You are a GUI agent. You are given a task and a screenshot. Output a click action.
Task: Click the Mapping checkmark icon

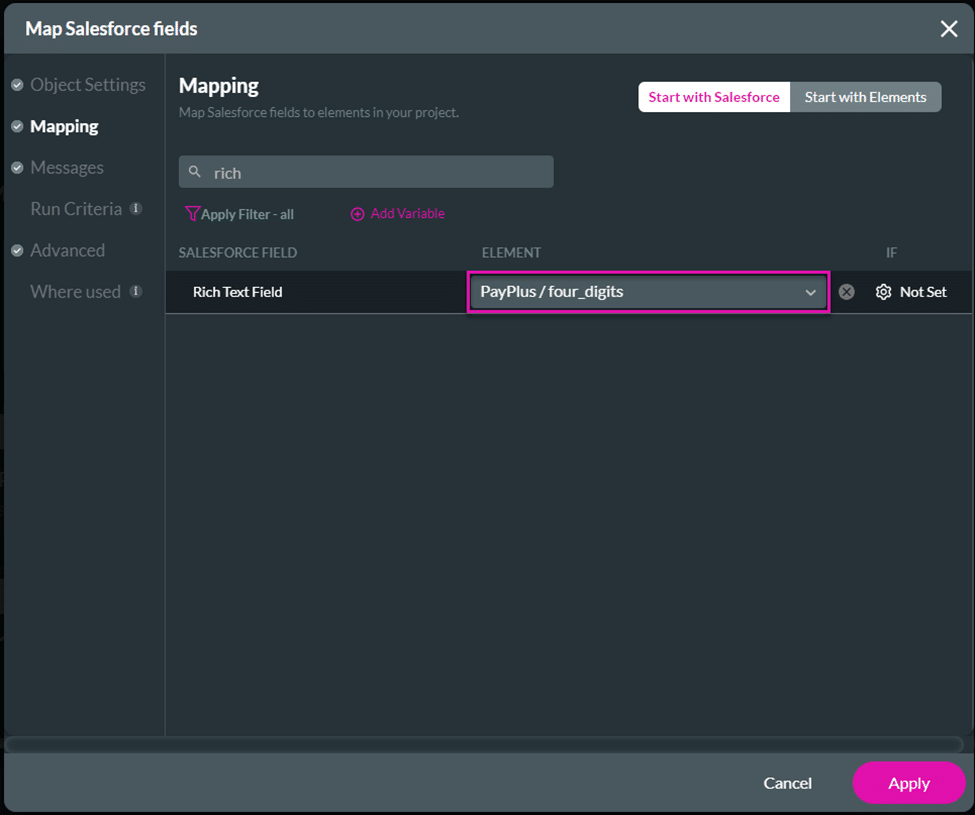[17, 126]
